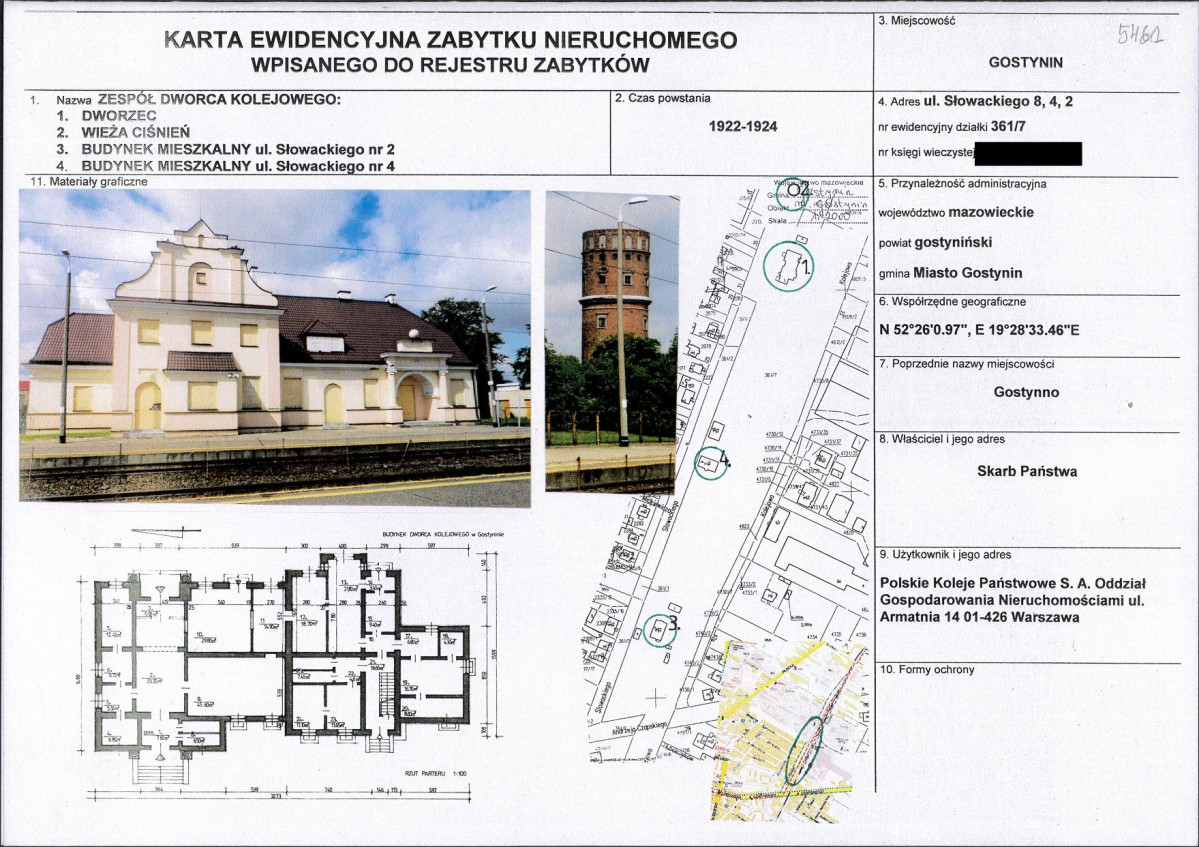Click label '8. Właściciel i jego adres'

click(x=942, y=440)
